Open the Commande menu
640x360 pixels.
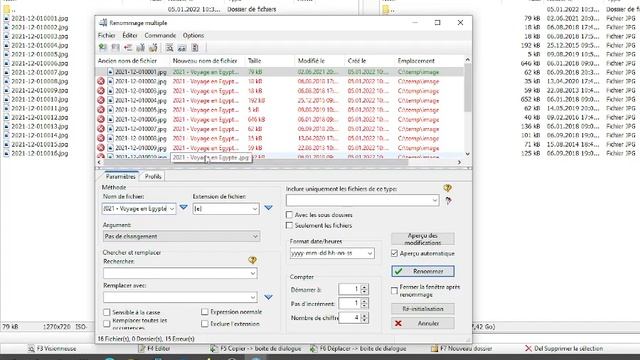pos(160,36)
